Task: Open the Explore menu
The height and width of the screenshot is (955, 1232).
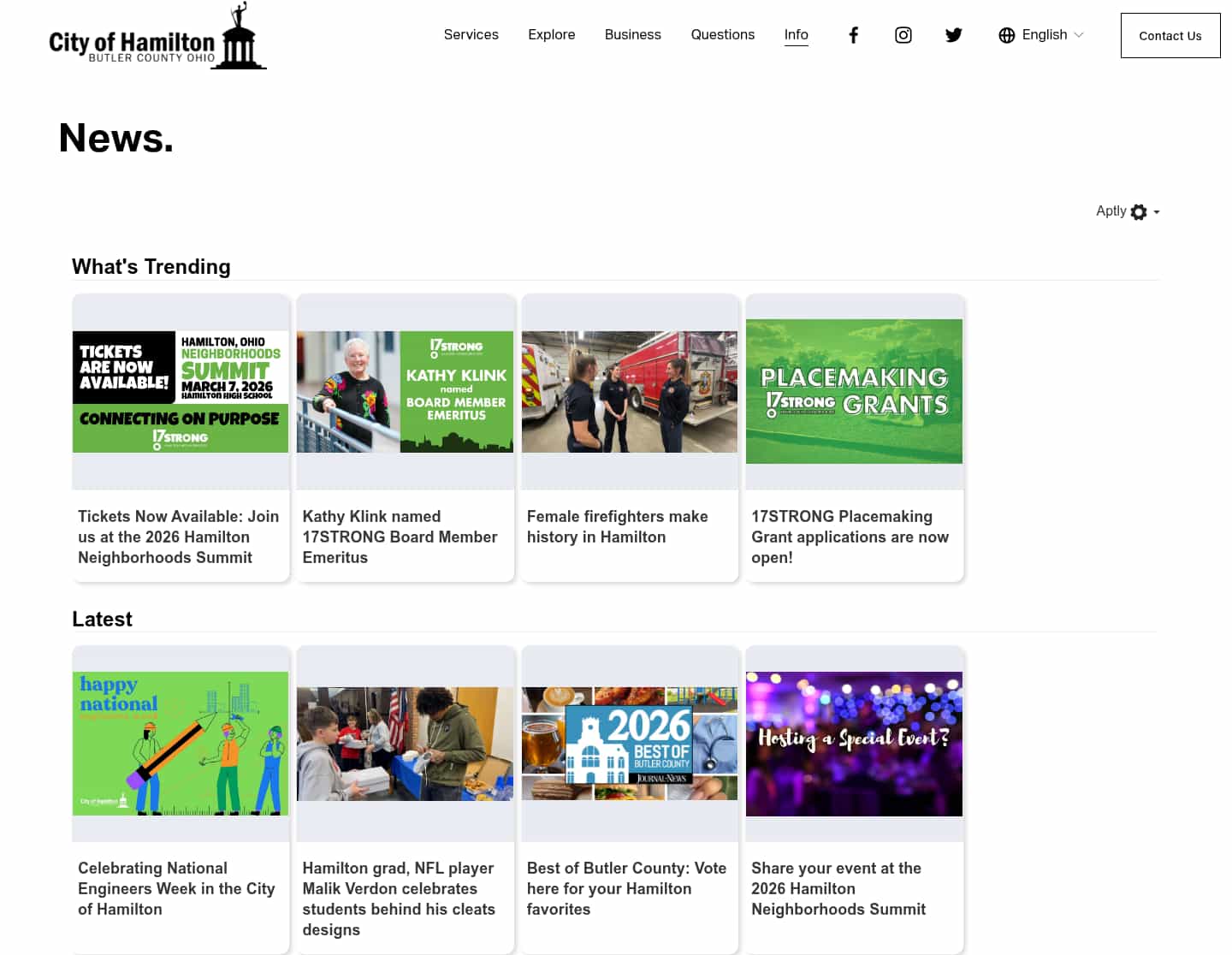Action: 551,34
